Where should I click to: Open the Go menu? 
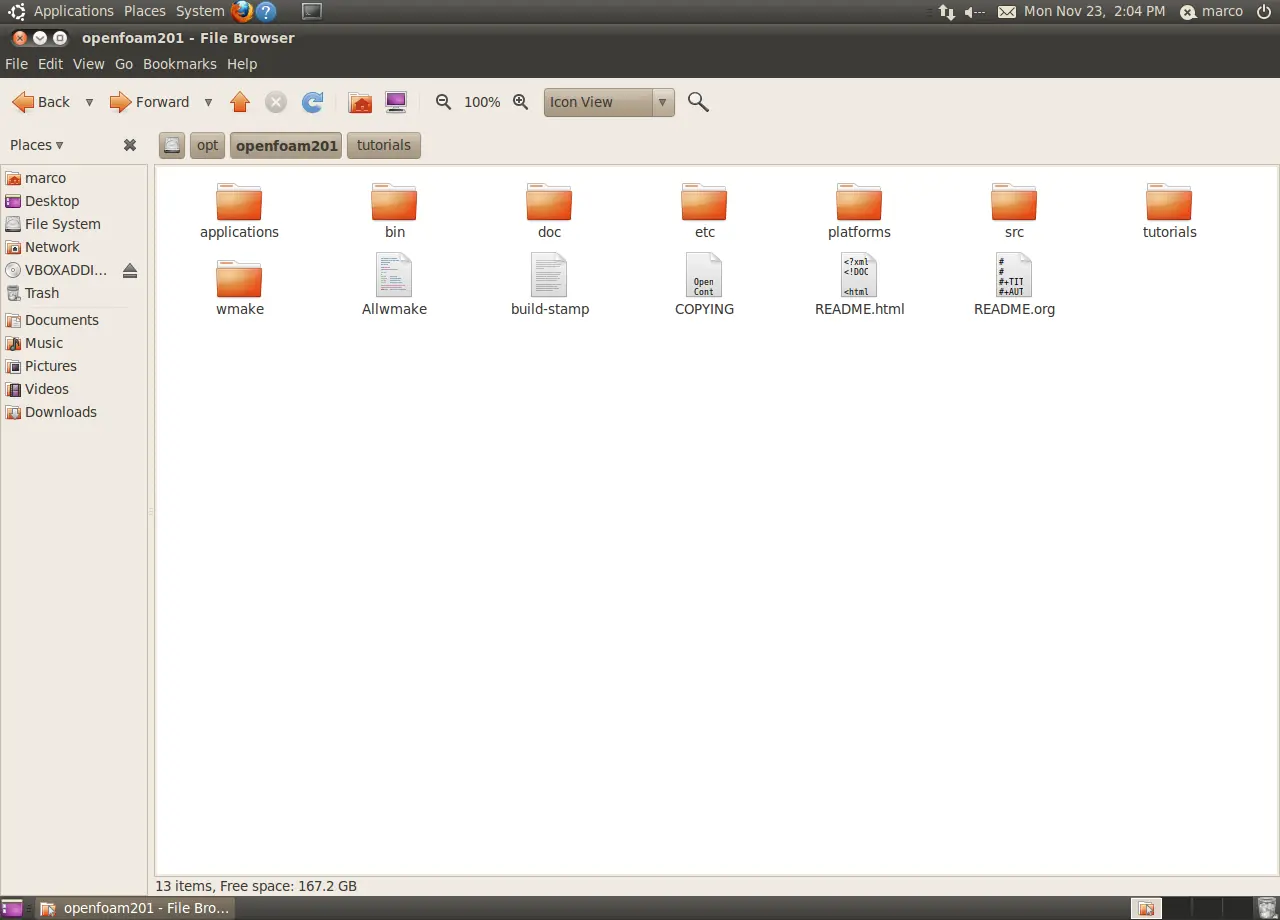coord(124,64)
